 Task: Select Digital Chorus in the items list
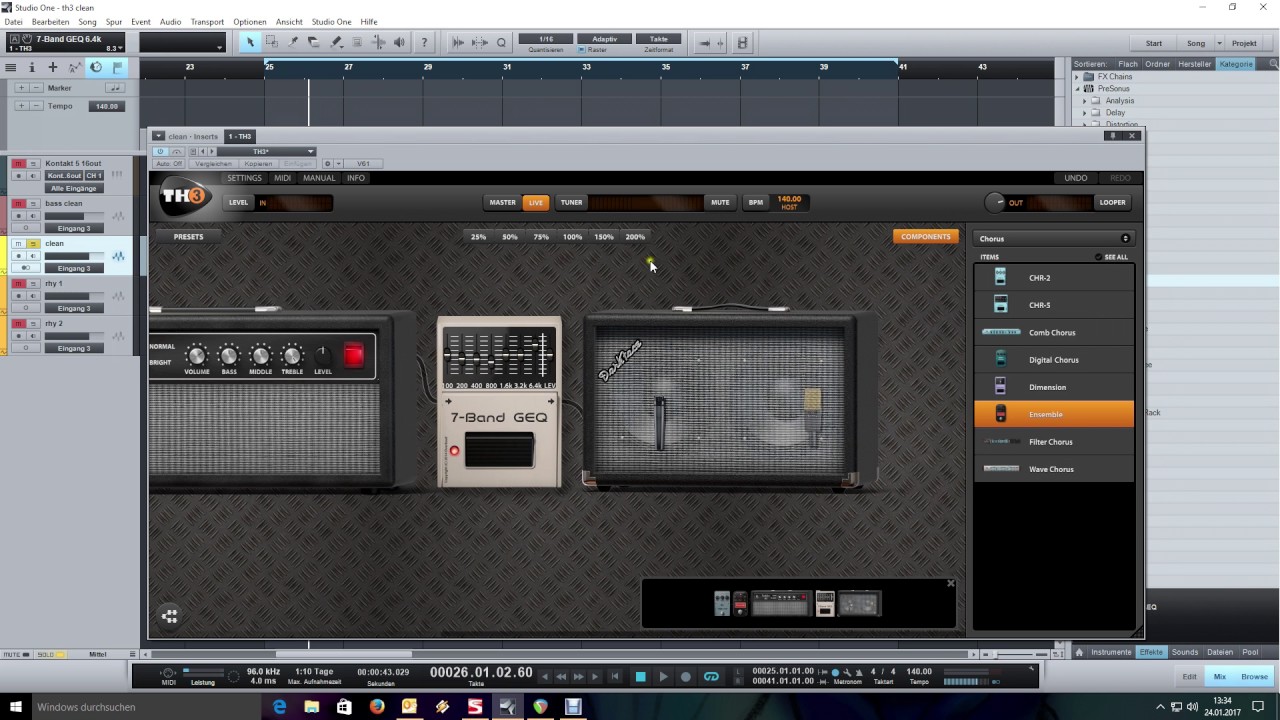tap(1054, 360)
